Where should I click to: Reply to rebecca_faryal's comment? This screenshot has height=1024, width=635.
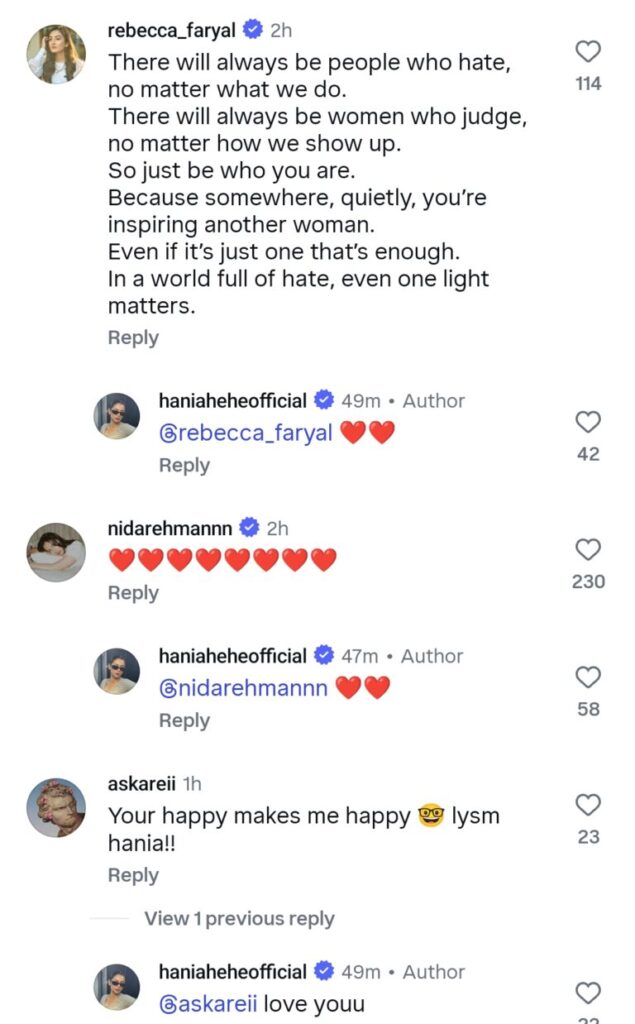(133, 338)
